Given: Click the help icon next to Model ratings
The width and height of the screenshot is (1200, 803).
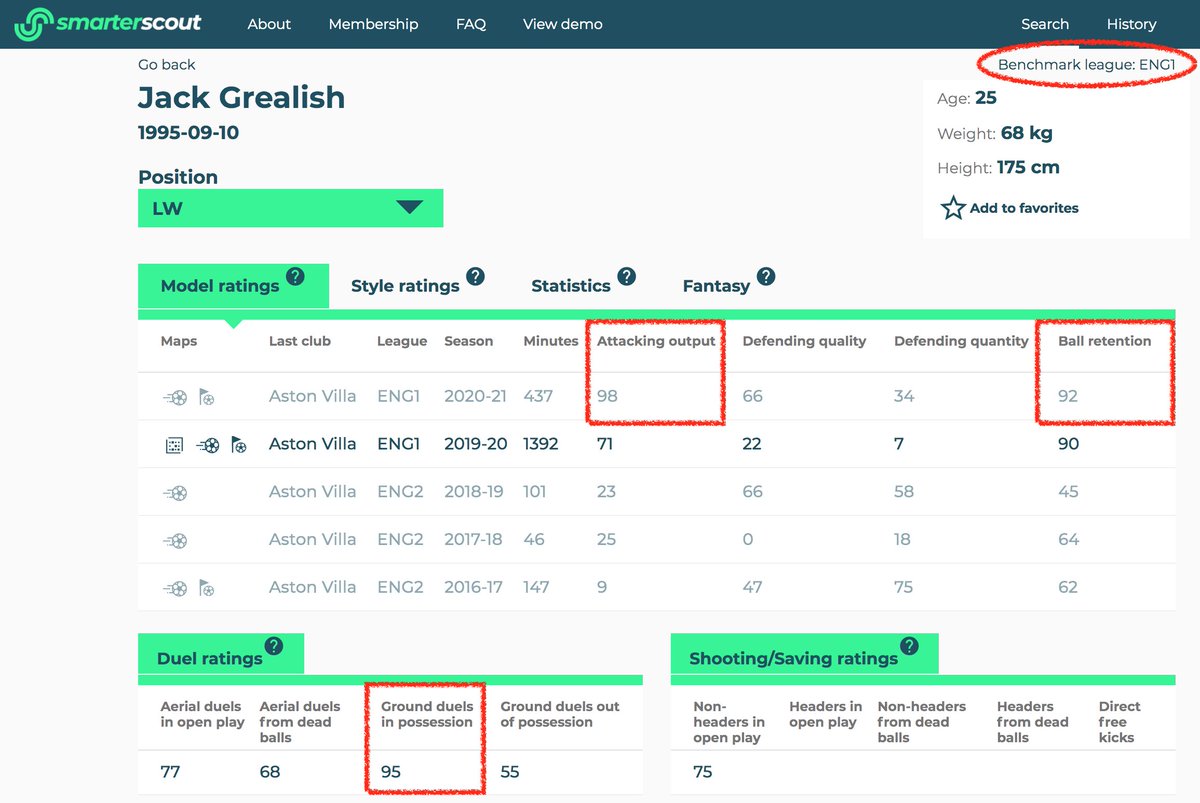Looking at the screenshot, I should tap(295, 277).
